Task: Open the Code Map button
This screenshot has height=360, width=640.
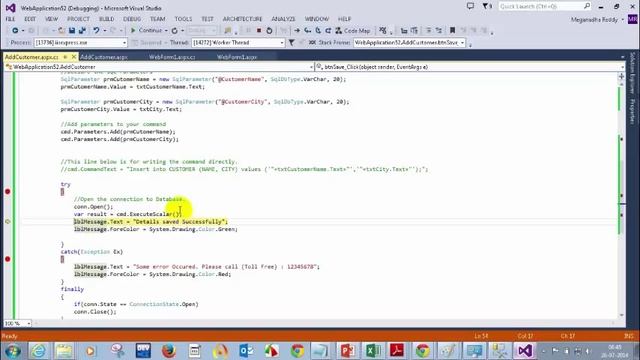Action: (x=353, y=31)
